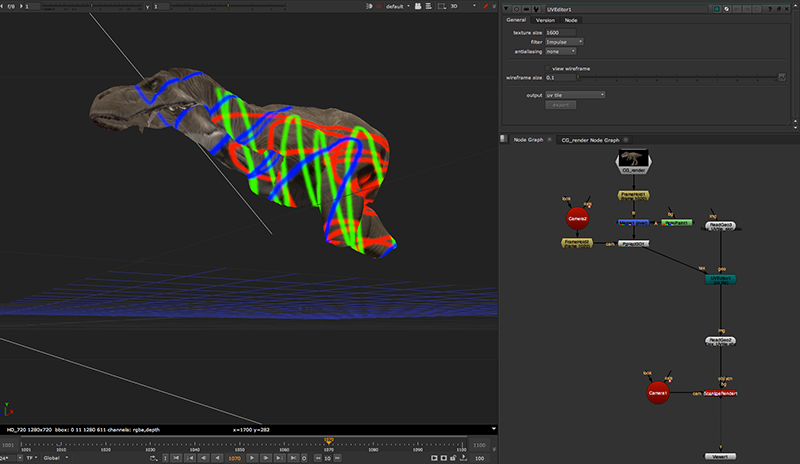Click the red Camera2 node
Viewport: 800px width, 464px height.
click(578, 217)
